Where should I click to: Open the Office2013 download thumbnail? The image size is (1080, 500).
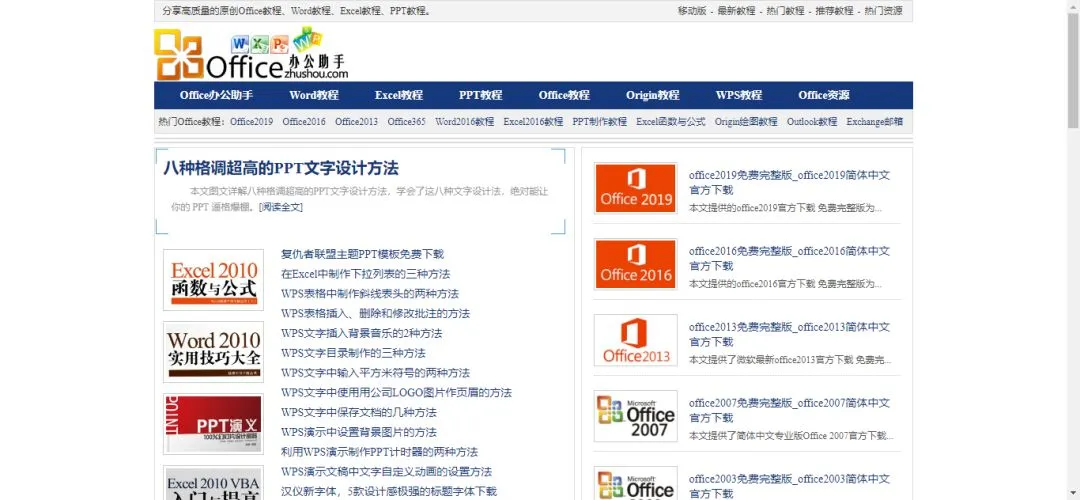(636, 340)
